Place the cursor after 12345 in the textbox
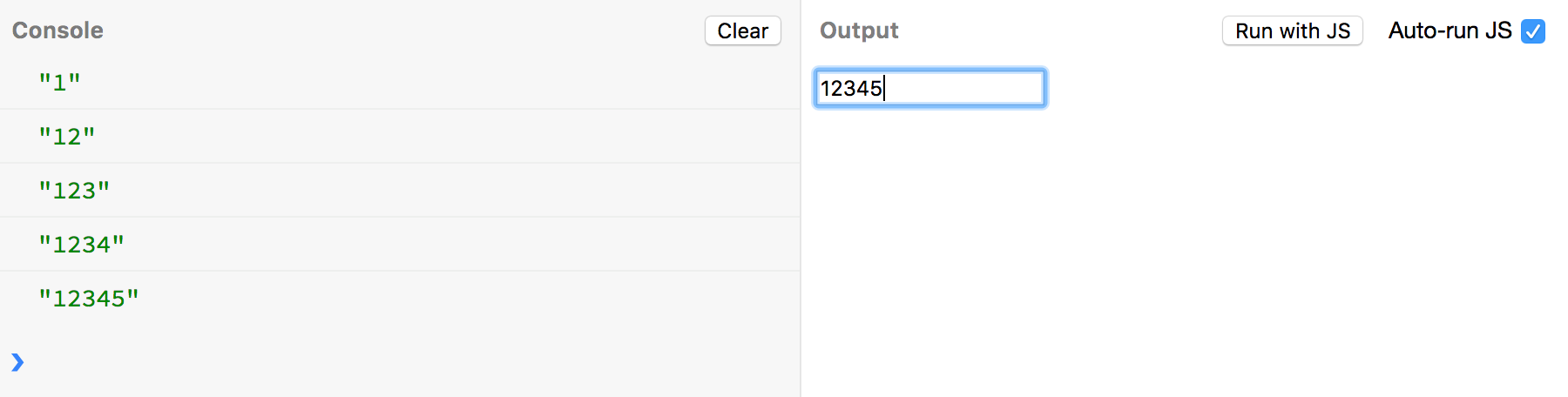Screen dimensions: 1568x397 [884, 88]
